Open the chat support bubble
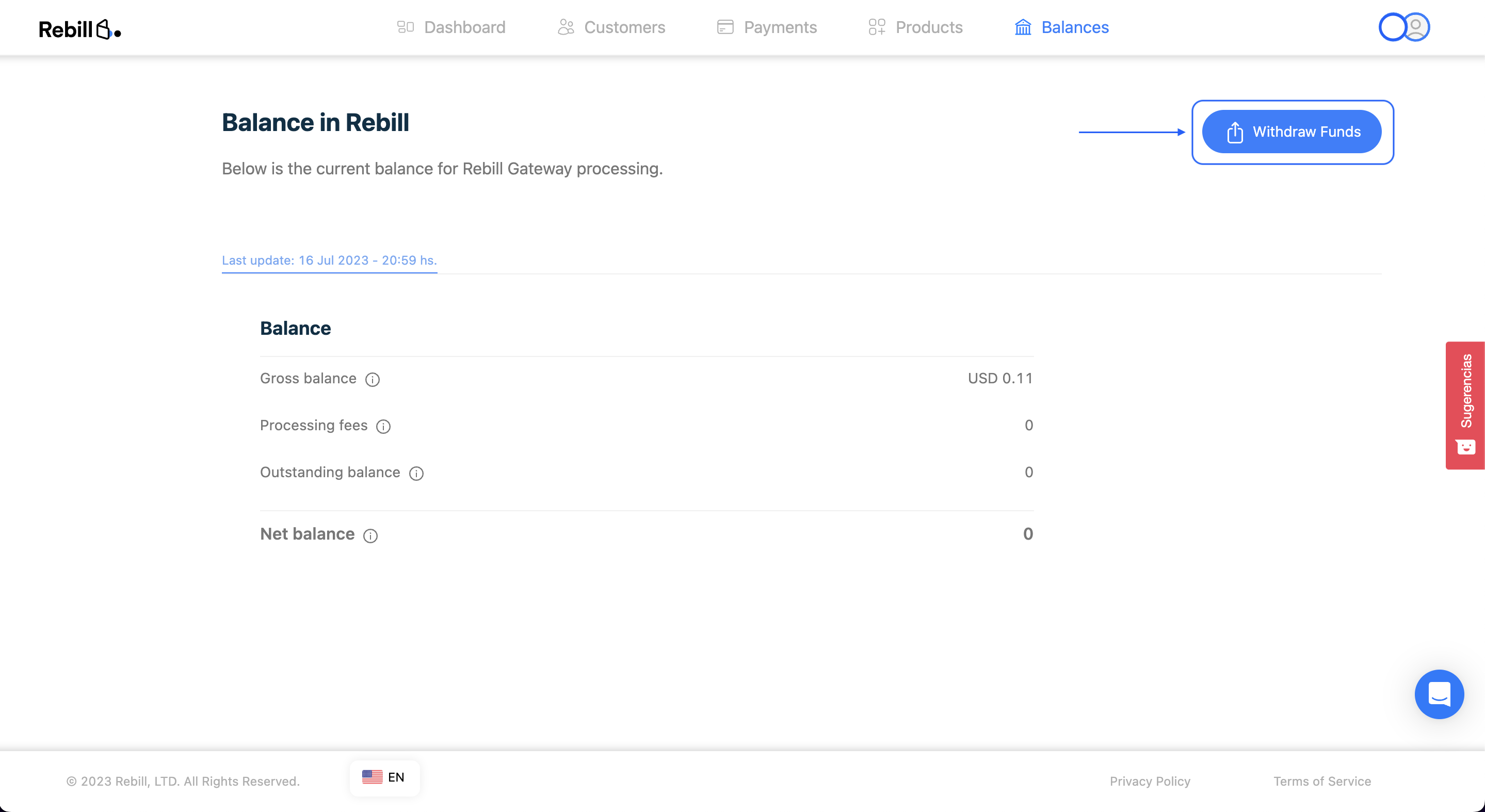 (x=1439, y=694)
